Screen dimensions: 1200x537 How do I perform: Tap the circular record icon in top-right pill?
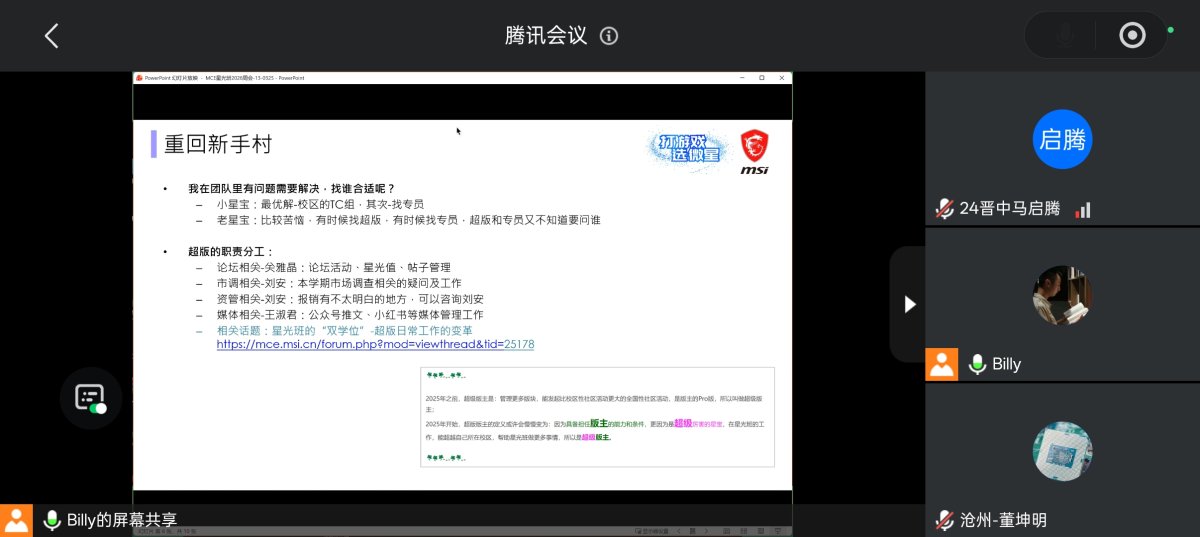[x=1132, y=36]
